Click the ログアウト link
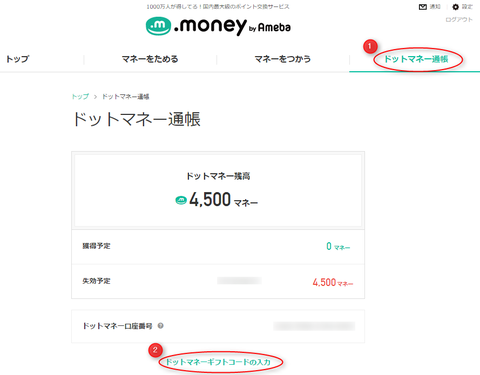Image resolution: width=480 pixels, height=375 pixels. point(459,20)
